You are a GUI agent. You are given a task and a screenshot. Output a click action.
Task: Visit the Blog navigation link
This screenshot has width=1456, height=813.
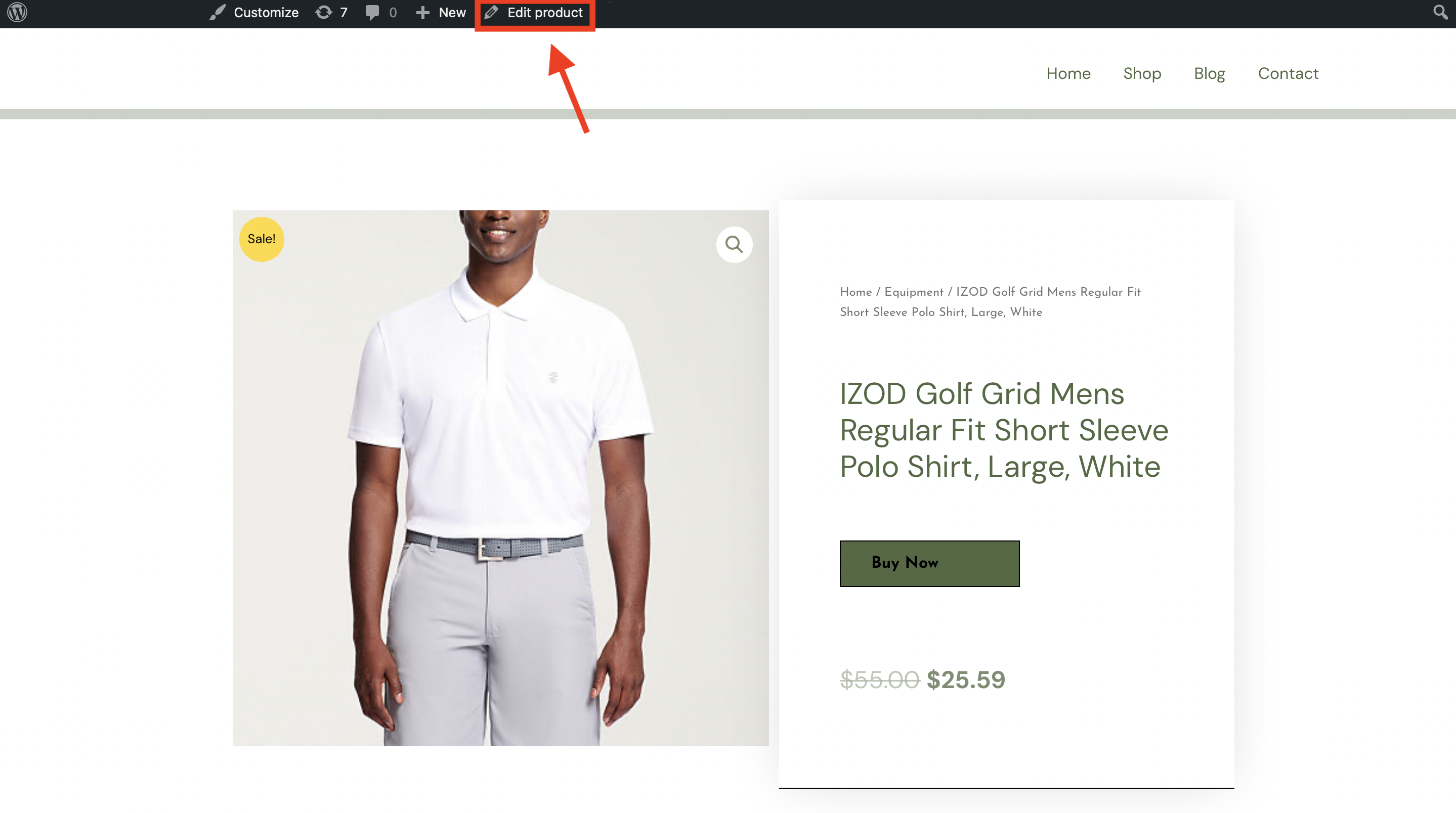click(1209, 73)
